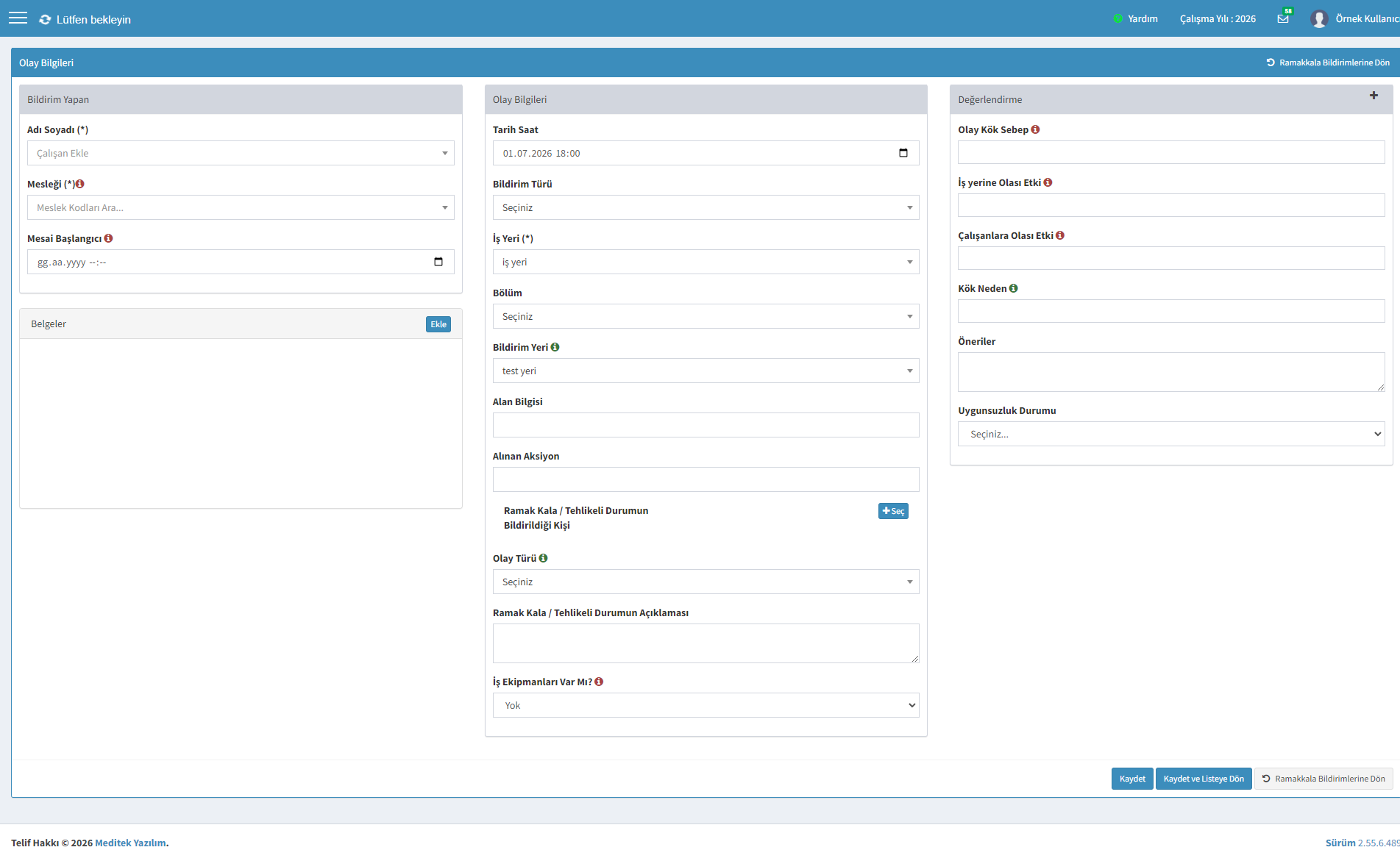Click the Kaydet button
The height and width of the screenshot is (861, 1400).
[x=1131, y=779]
